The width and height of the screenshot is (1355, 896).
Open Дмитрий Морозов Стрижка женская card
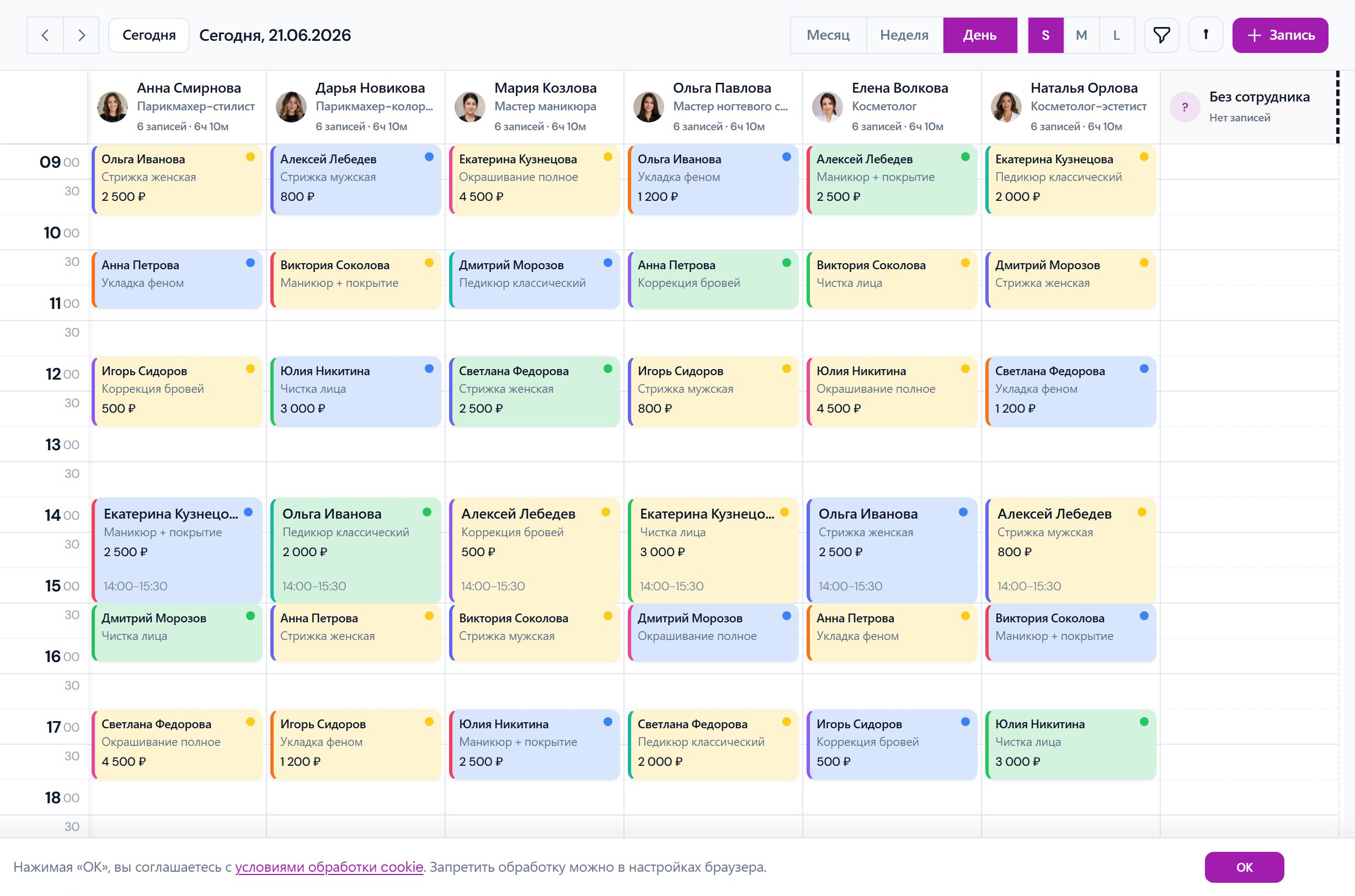coord(1071,280)
